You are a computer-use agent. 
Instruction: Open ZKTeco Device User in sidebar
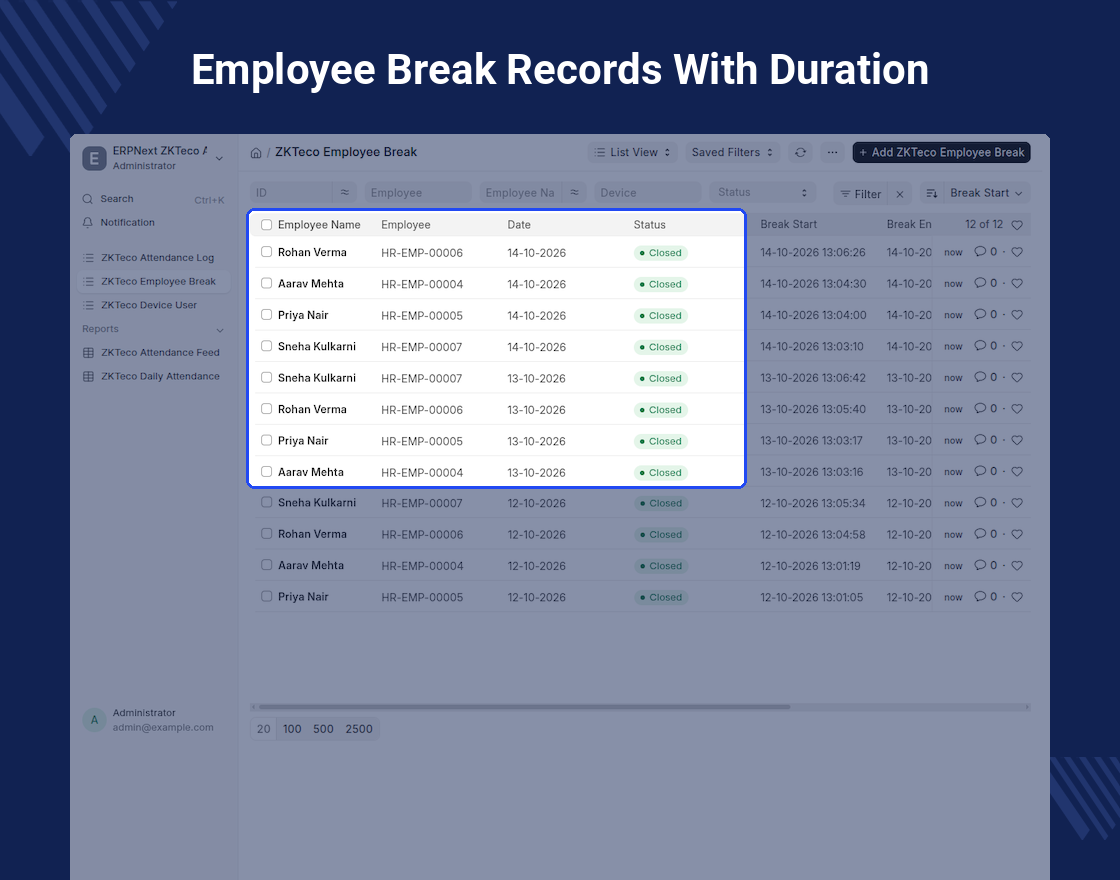154,306
